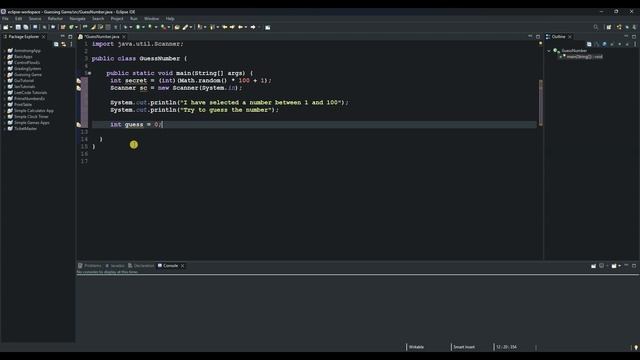Switch to the Problems tab

[90, 266]
